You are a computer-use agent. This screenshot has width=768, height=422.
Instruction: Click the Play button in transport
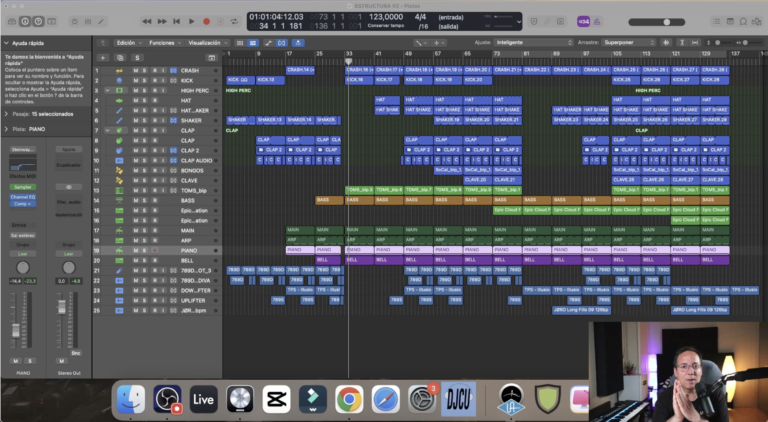coord(192,22)
